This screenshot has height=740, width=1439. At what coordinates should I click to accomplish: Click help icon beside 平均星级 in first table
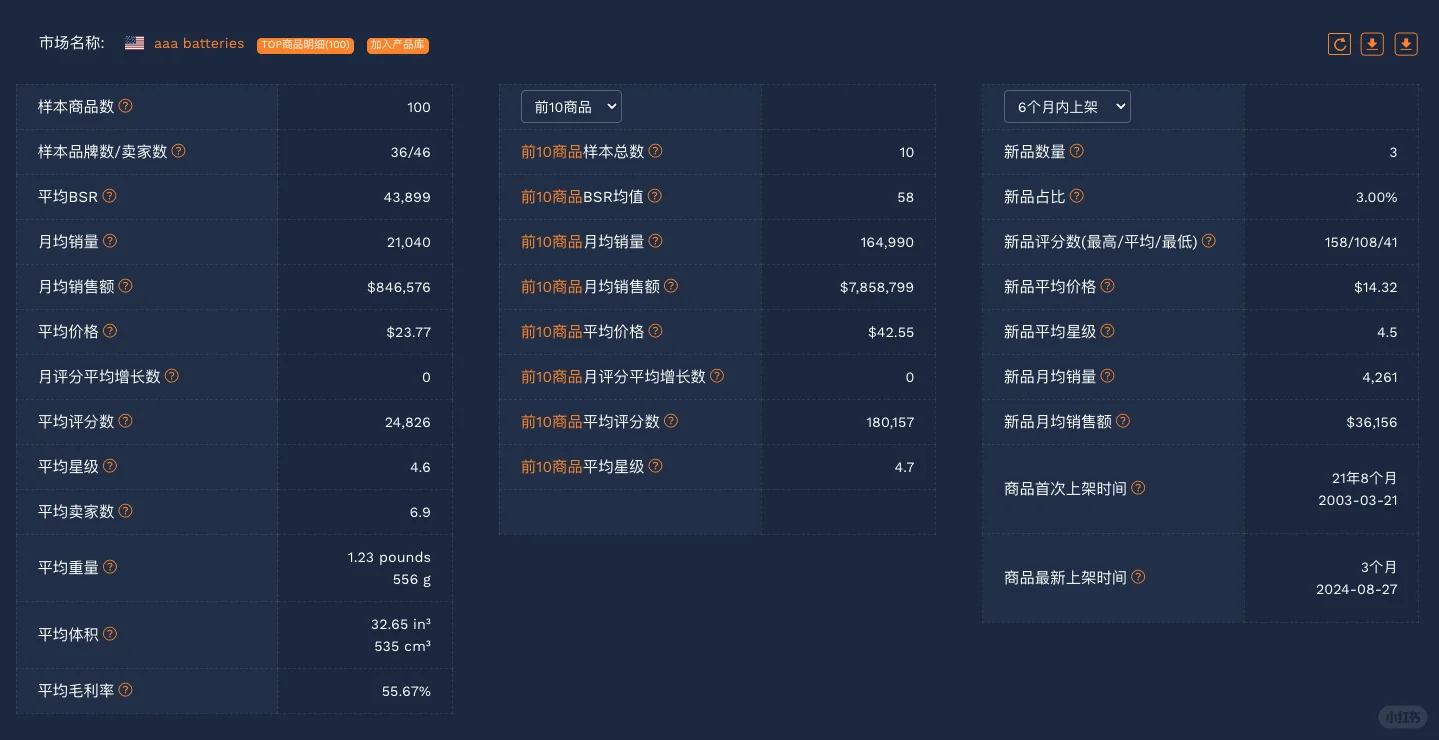tap(110, 466)
